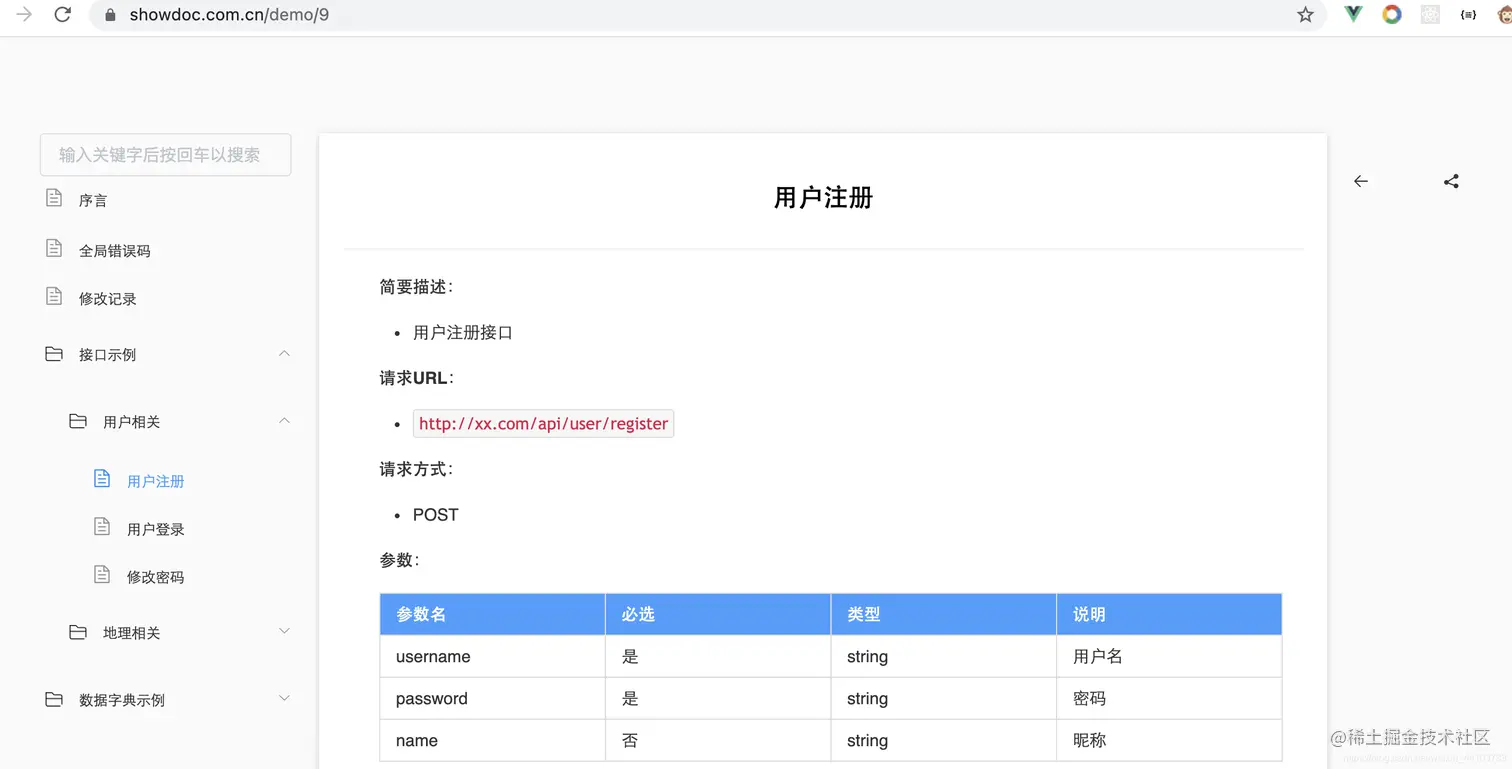
Task: Click the 用户相关 folder icon
Action: pos(78,421)
